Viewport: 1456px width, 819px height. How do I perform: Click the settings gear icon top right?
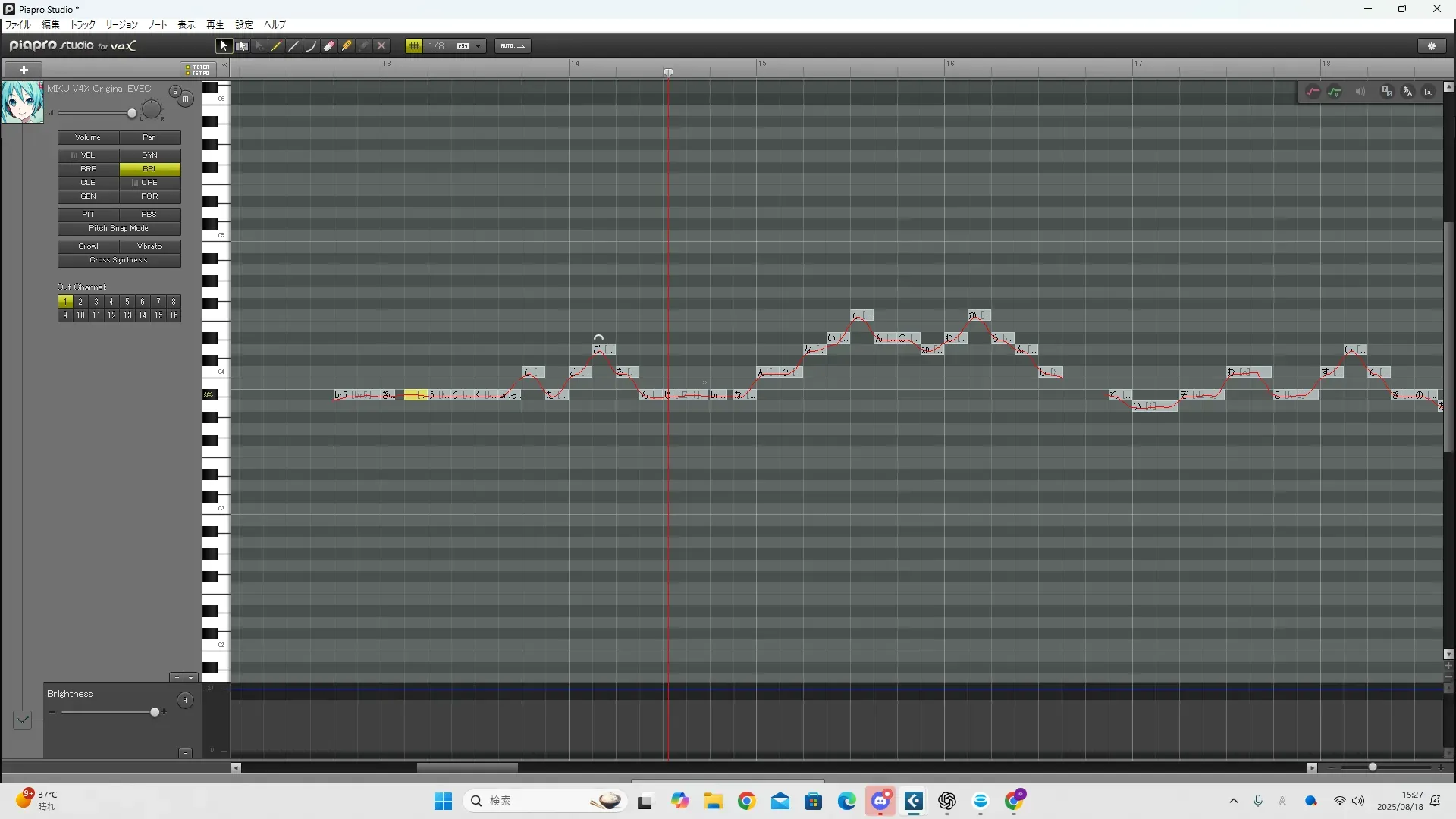(1432, 46)
